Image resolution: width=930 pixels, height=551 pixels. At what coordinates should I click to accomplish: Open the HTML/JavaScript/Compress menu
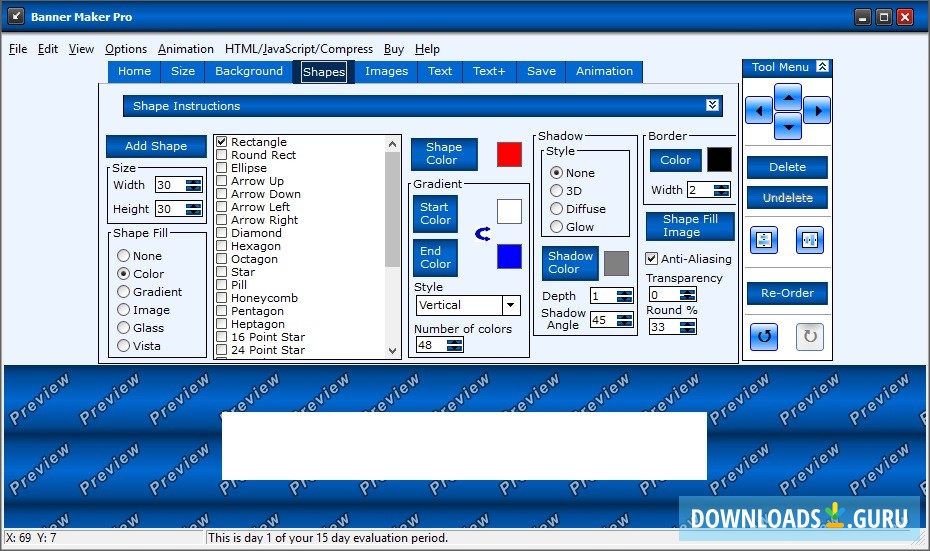(299, 49)
